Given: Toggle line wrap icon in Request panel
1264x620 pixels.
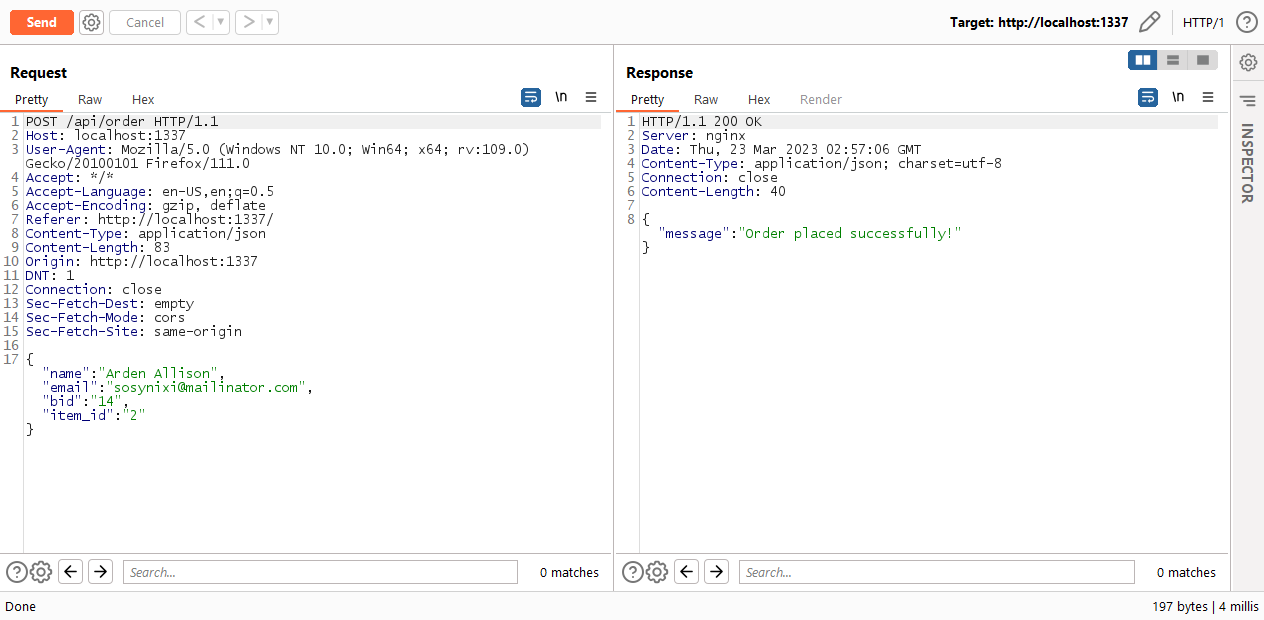Looking at the screenshot, I should pos(531,97).
